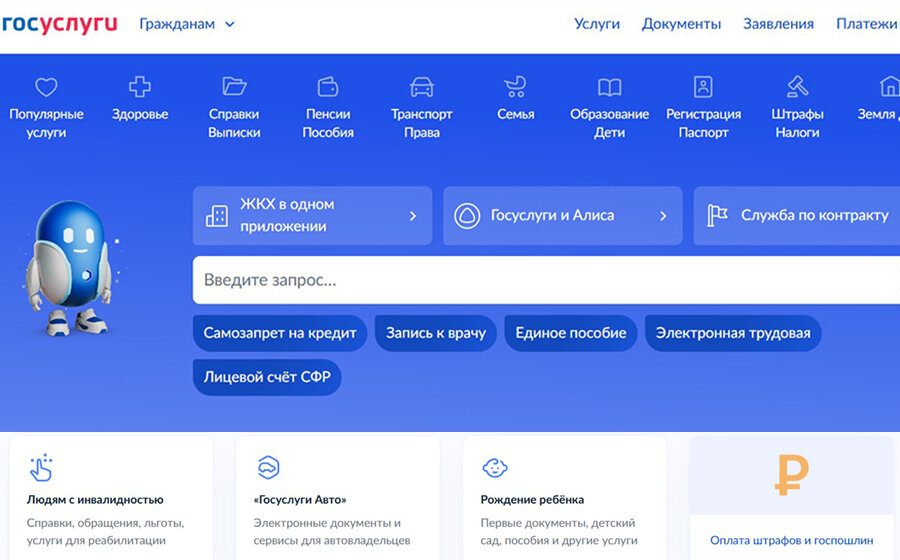Viewport: 900px width, 560px height.
Task: Open the Популярные услуги category label
Action: tap(46, 123)
